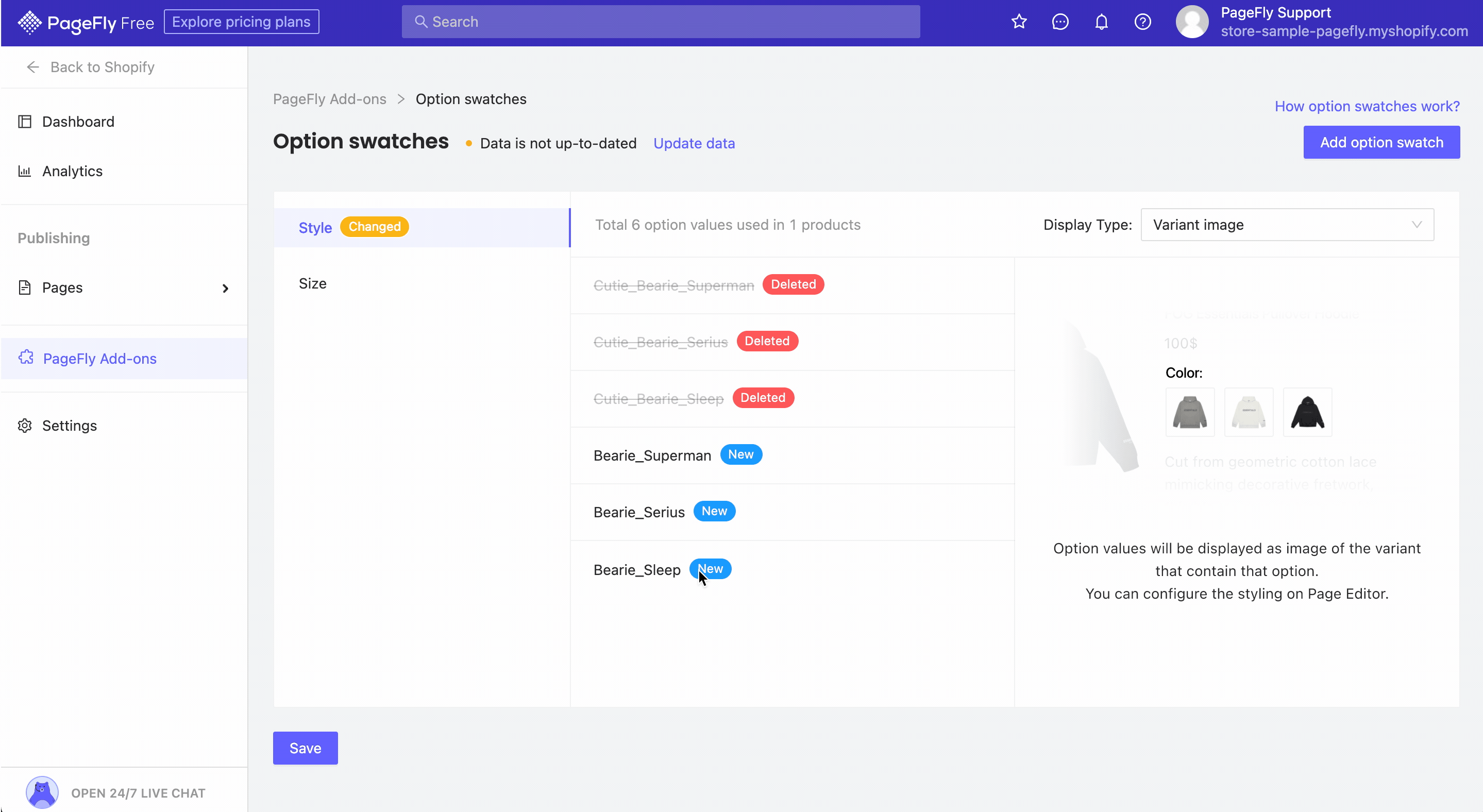1483x812 pixels.
Task: Click the Update data link
Action: [x=694, y=143]
